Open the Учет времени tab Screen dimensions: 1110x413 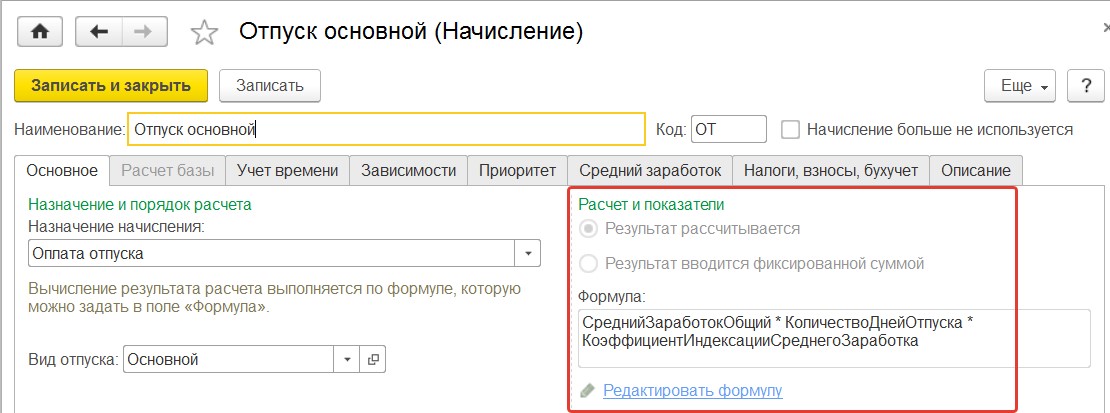pyautogui.click(x=287, y=170)
